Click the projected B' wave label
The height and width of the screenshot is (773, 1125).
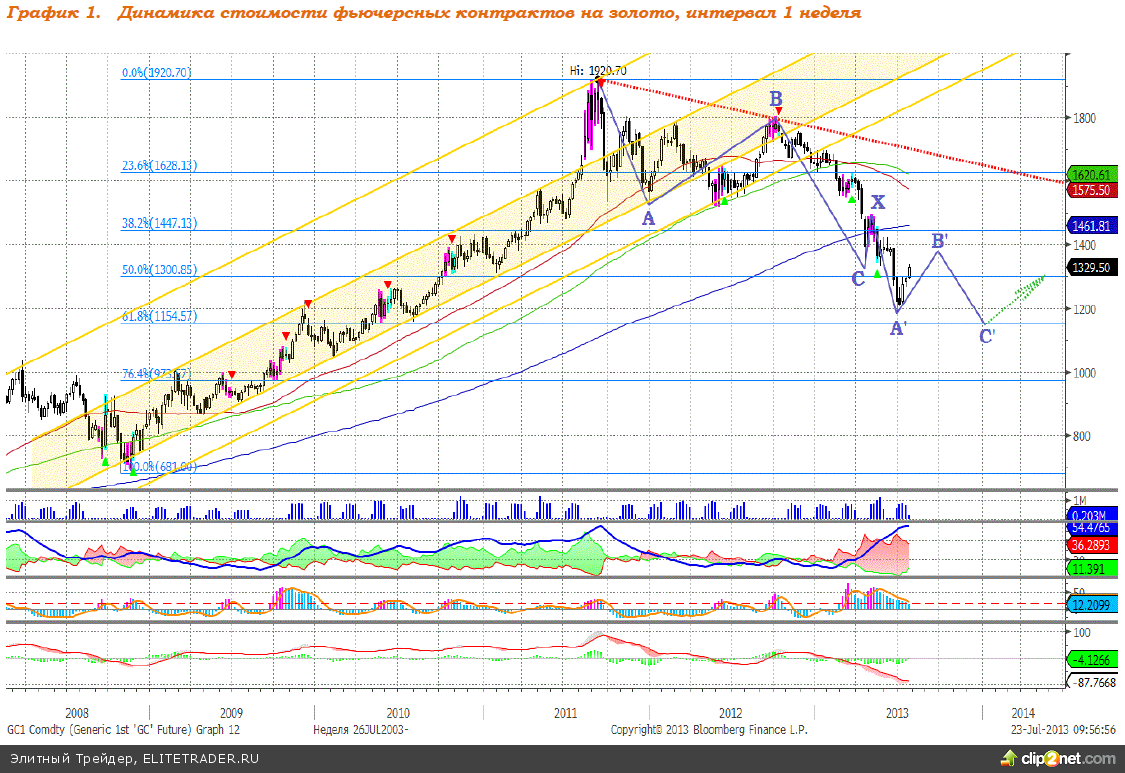click(x=940, y=241)
